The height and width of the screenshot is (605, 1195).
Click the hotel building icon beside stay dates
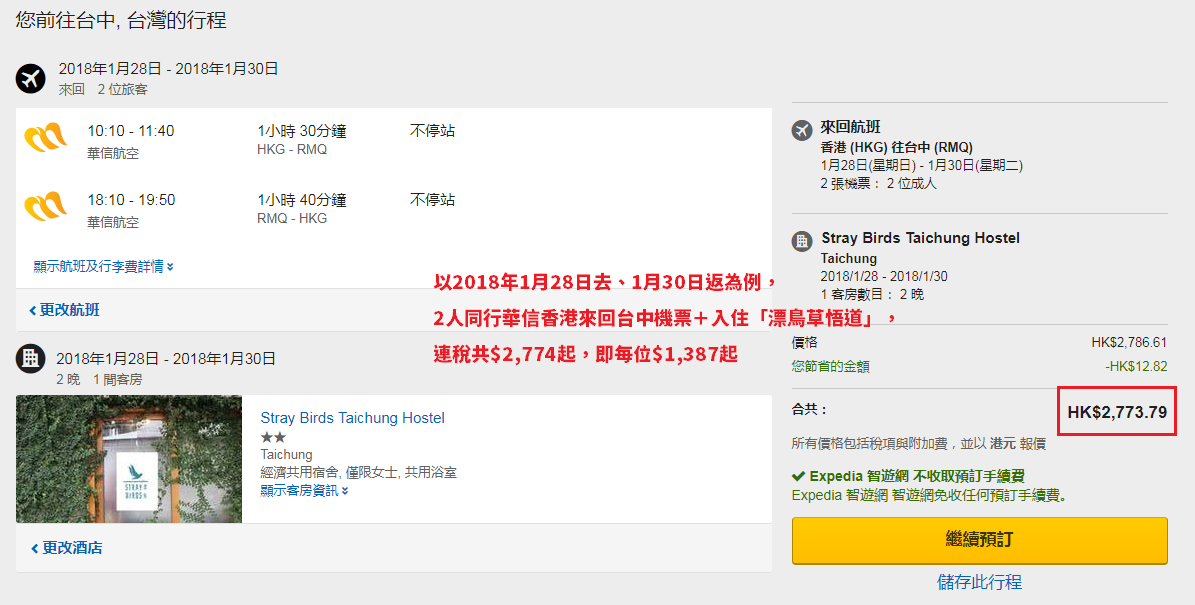click(30, 357)
